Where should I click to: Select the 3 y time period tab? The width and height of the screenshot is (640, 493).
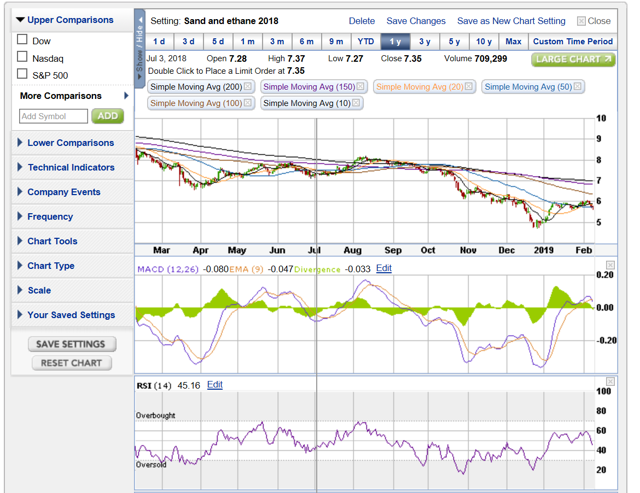(x=424, y=42)
